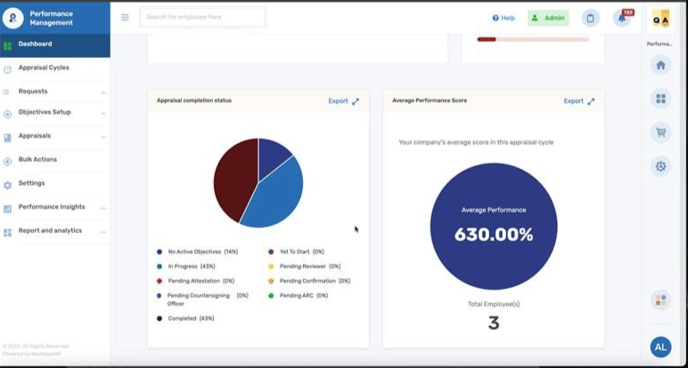
Task: Toggle Completed legend swatch
Action: tap(159, 318)
